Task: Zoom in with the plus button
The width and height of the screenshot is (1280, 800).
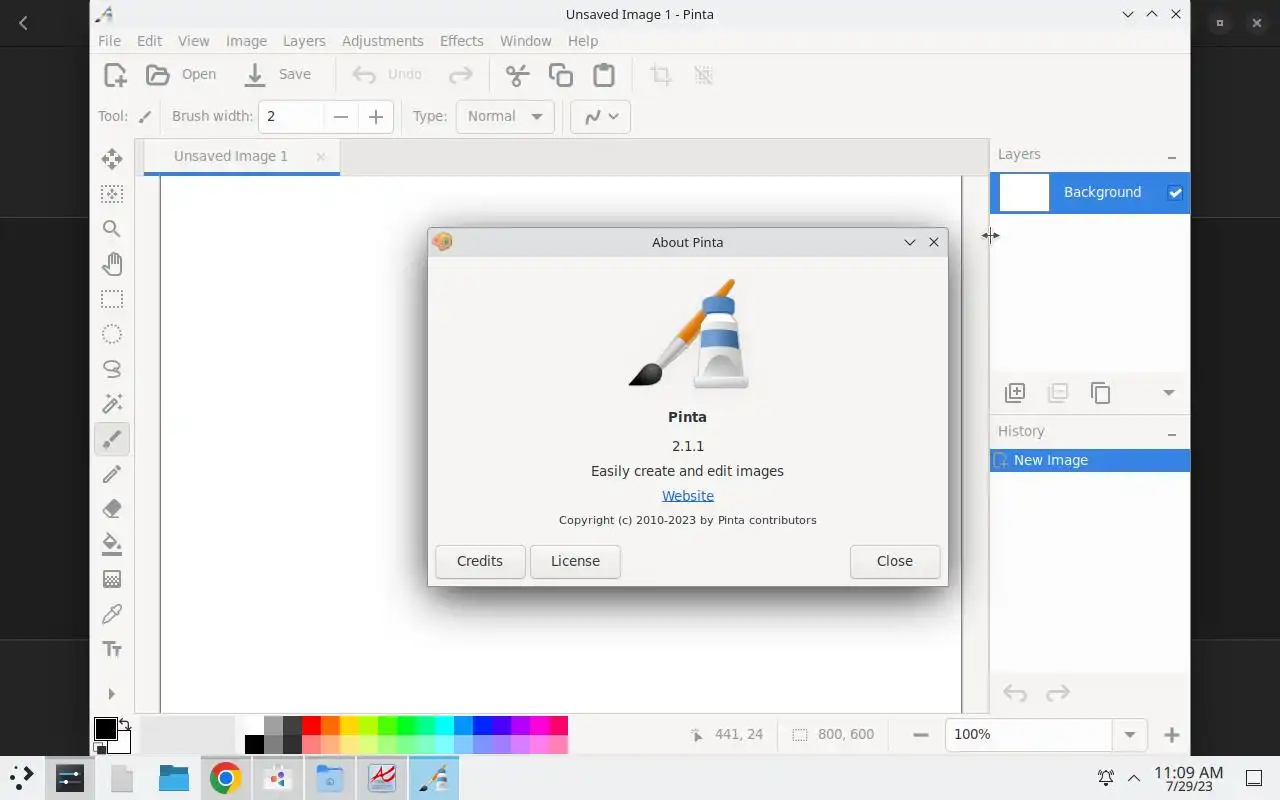Action: click(1172, 735)
